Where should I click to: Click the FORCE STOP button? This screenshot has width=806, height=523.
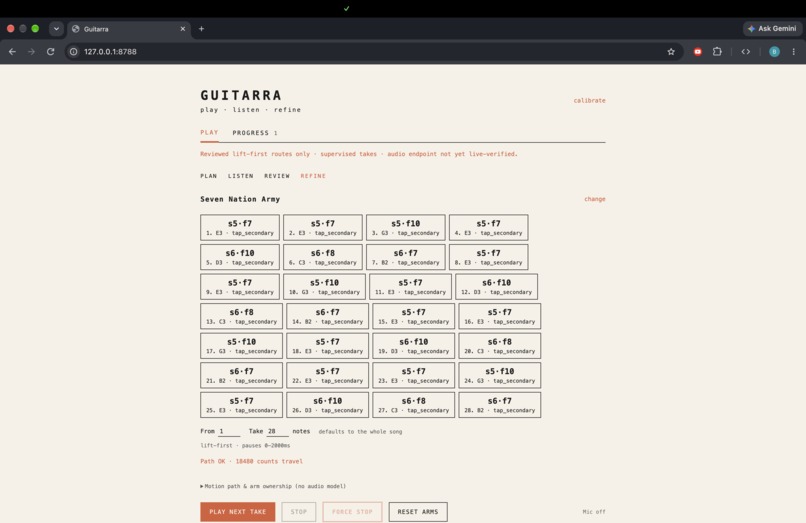click(352, 512)
